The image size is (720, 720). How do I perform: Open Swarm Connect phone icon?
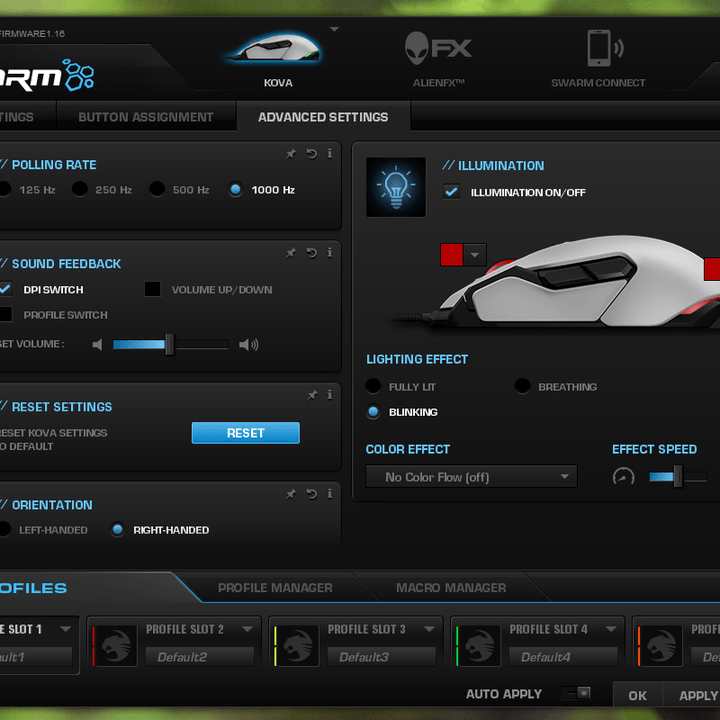click(x=605, y=48)
